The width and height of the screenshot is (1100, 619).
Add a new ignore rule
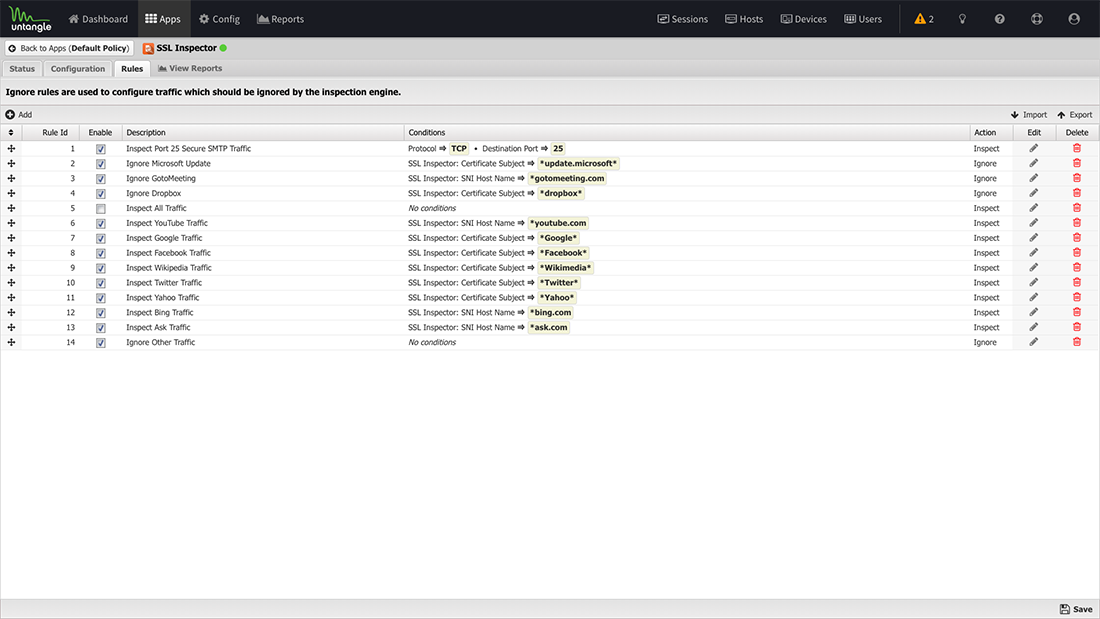pyautogui.click(x=19, y=114)
